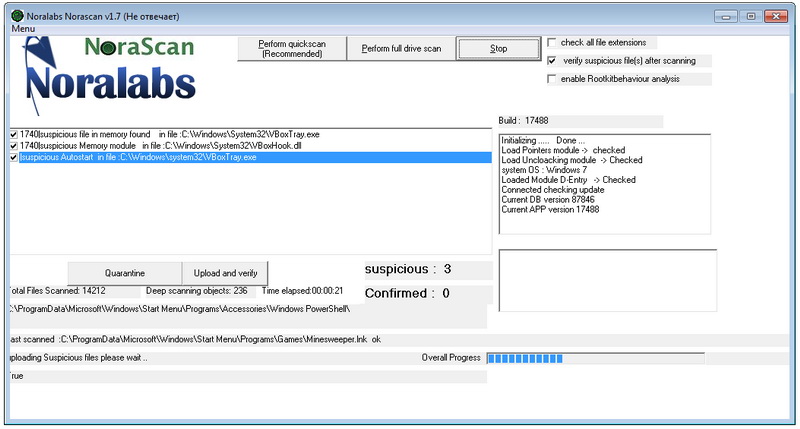This screenshot has width=800, height=429.
Task: Click the 'Build : 17488' label
Action: tap(523, 121)
